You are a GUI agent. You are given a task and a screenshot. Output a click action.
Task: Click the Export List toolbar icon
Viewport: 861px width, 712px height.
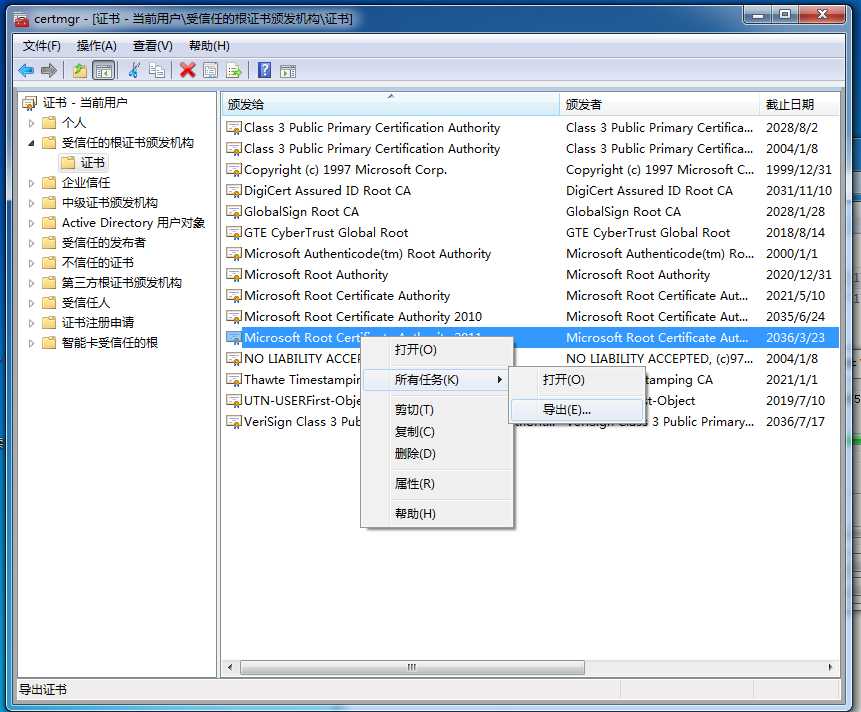tap(234, 70)
